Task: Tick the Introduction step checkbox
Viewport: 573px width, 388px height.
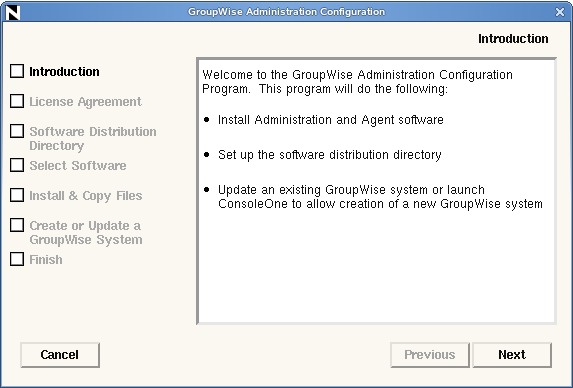Action: click(17, 71)
